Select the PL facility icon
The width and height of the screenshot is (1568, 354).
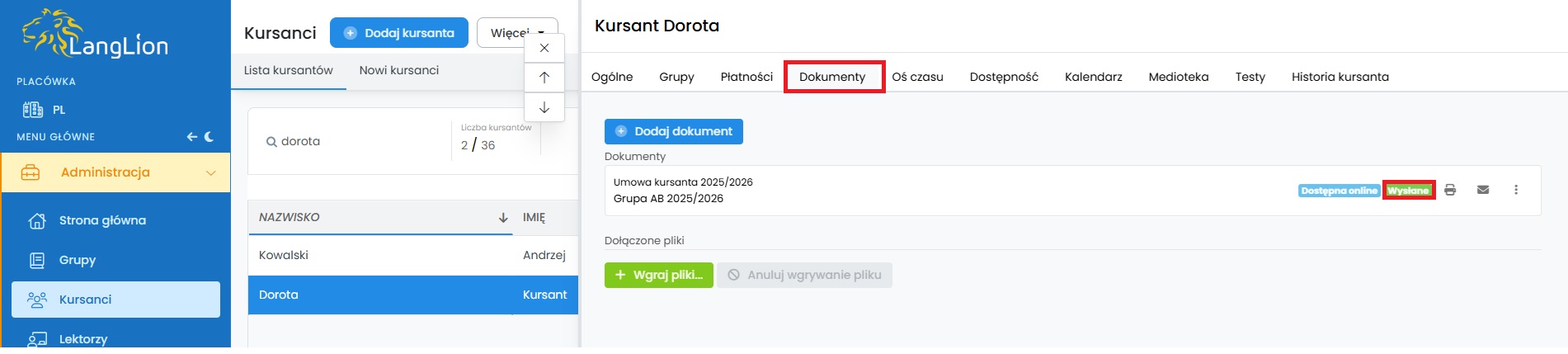pyautogui.click(x=33, y=110)
